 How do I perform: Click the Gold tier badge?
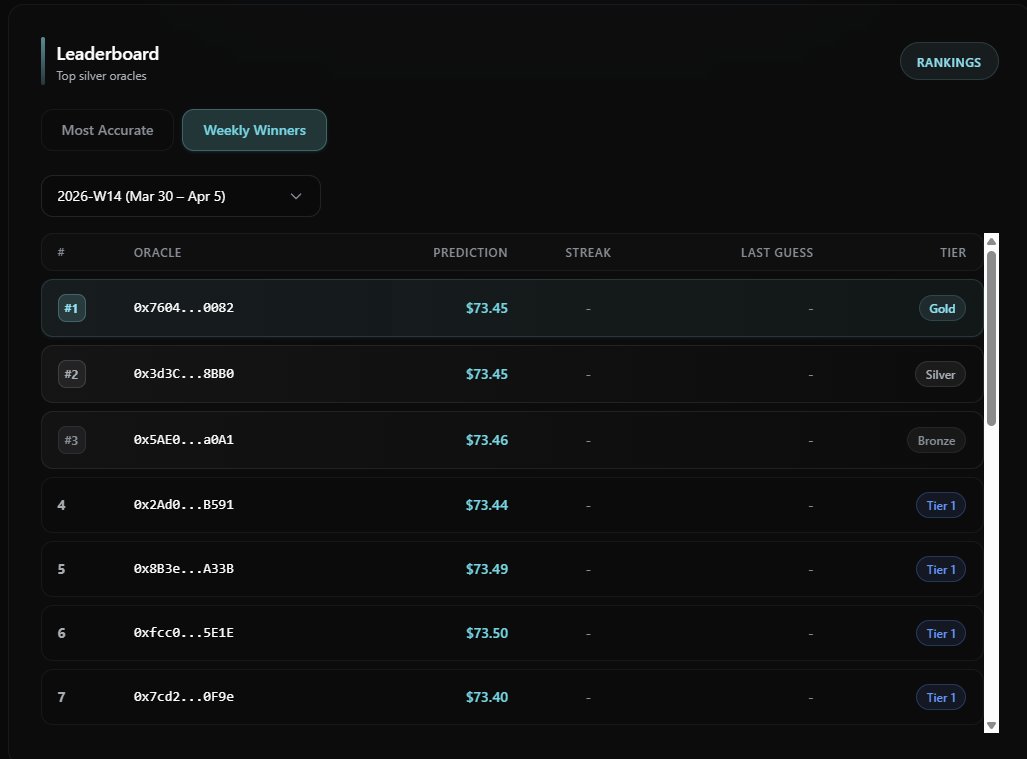(942, 308)
